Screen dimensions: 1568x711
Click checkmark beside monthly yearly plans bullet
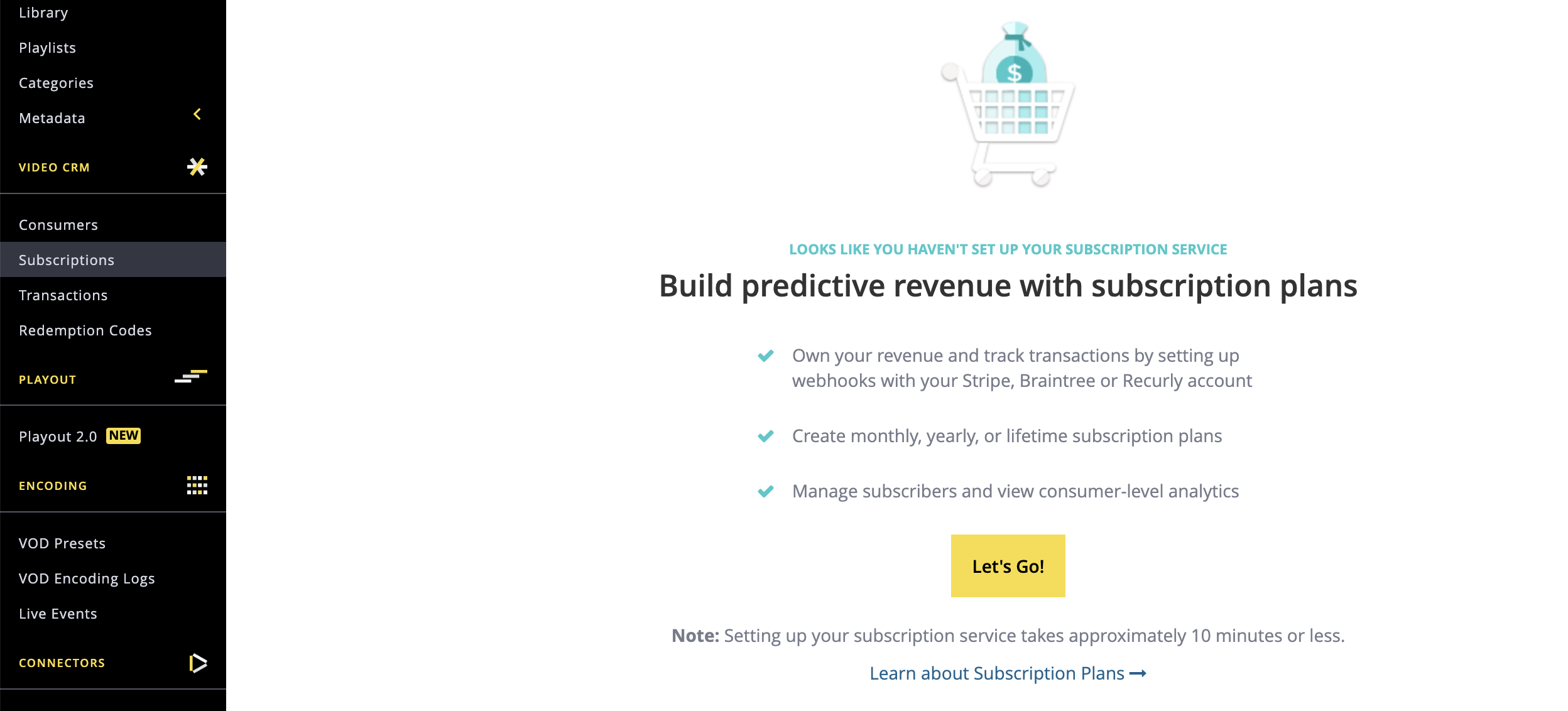[765, 436]
